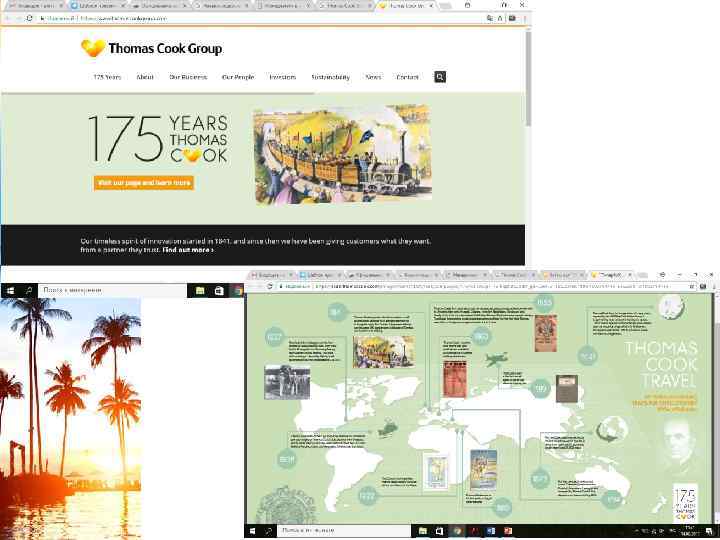This screenshot has height=540, width=720.
Task: Click the lower taskbar search box
Action: (x=344, y=531)
